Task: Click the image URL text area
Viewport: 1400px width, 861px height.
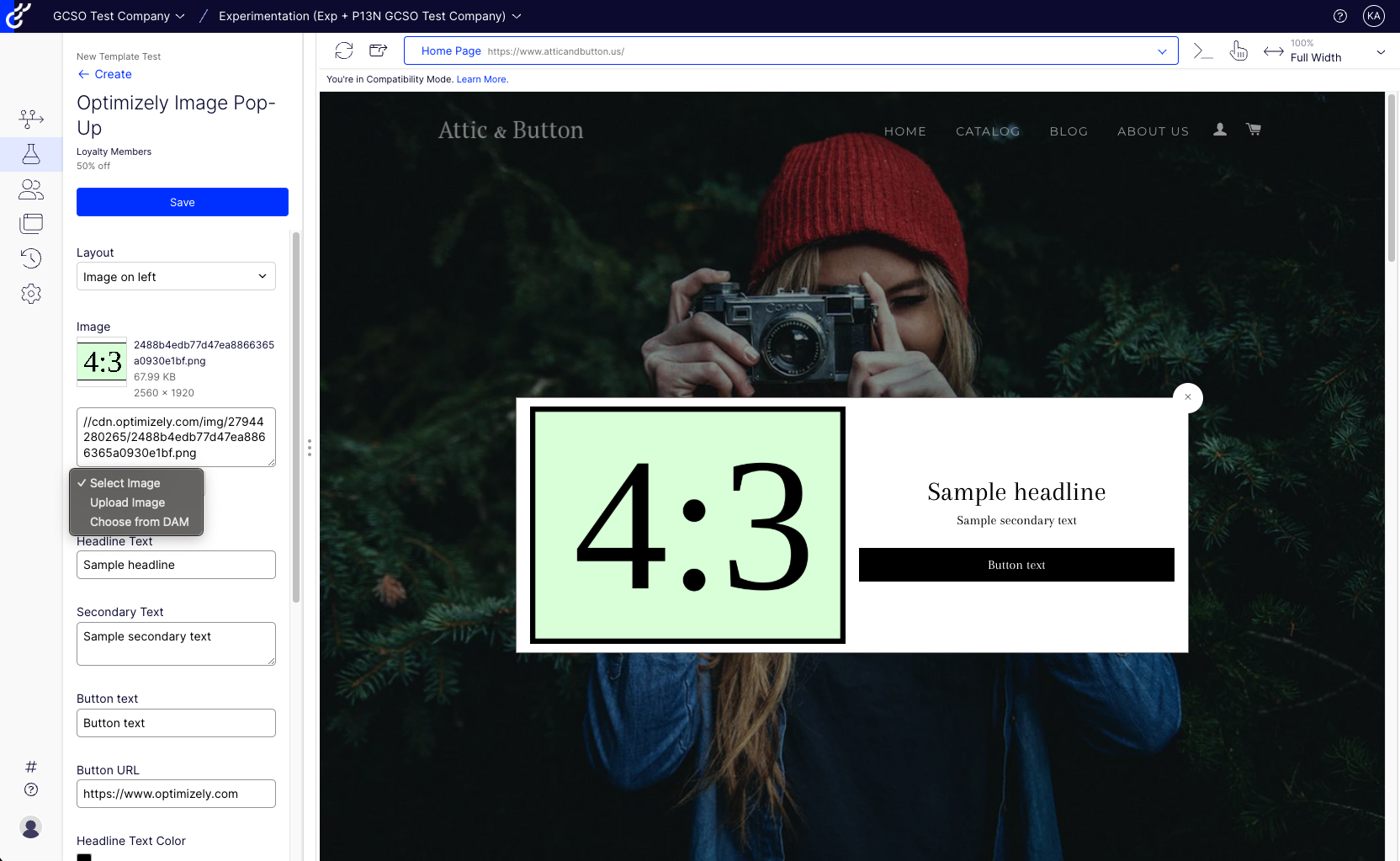Action: (x=176, y=437)
